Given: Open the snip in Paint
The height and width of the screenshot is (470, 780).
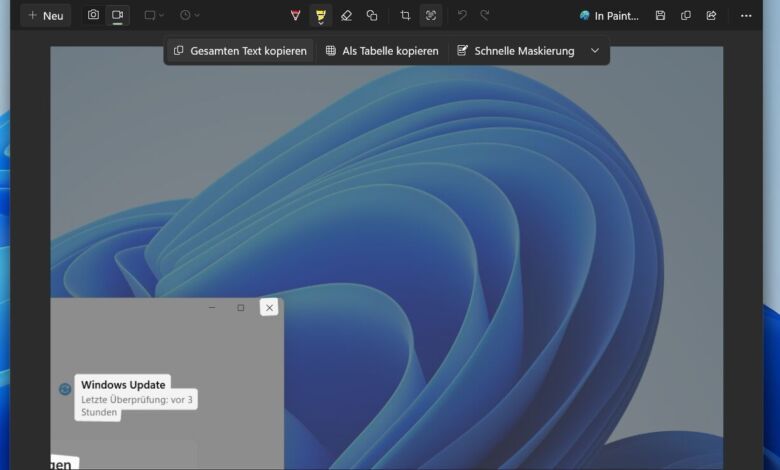Looking at the screenshot, I should pos(609,16).
